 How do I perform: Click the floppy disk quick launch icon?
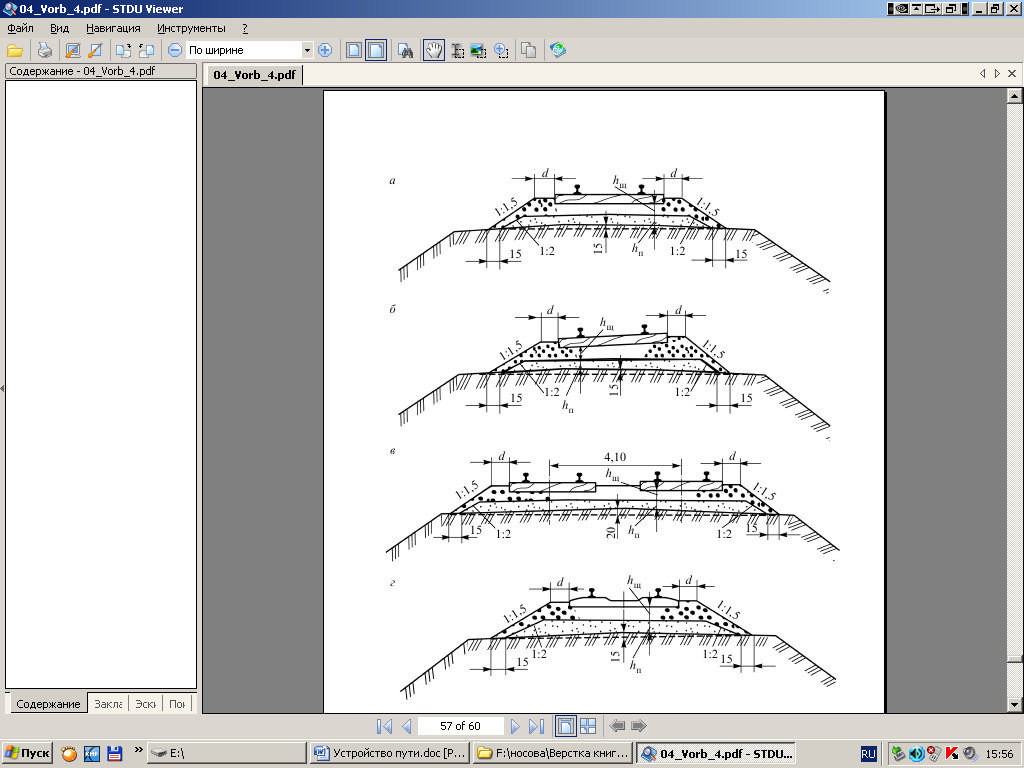coord(115,754)
